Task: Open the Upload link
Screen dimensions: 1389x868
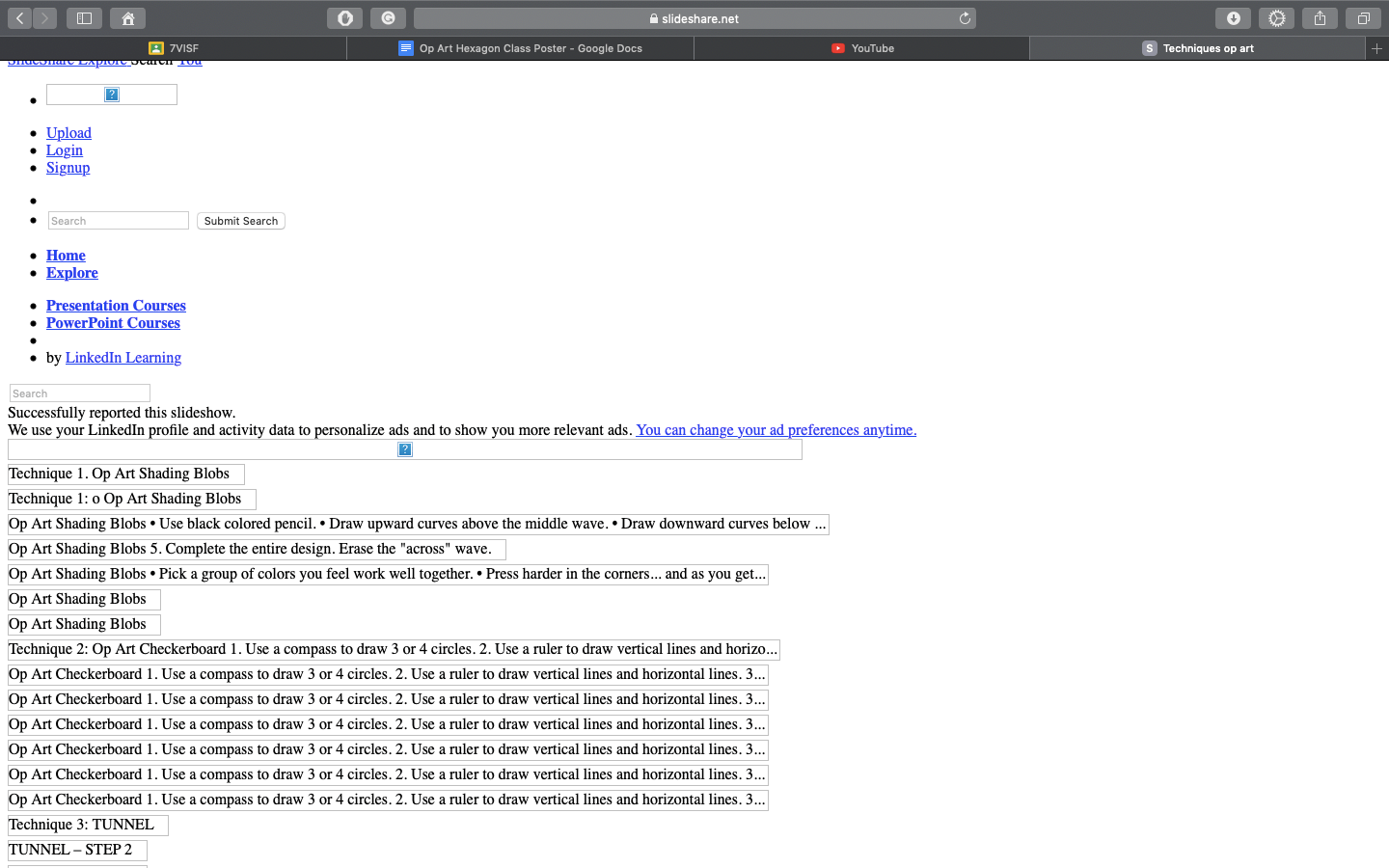Action: coord(68,132)
